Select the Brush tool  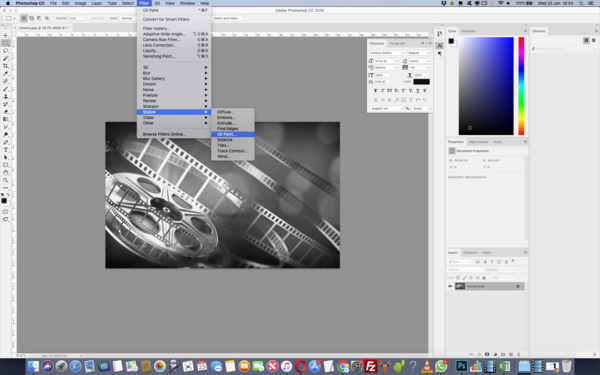point(6,89)
